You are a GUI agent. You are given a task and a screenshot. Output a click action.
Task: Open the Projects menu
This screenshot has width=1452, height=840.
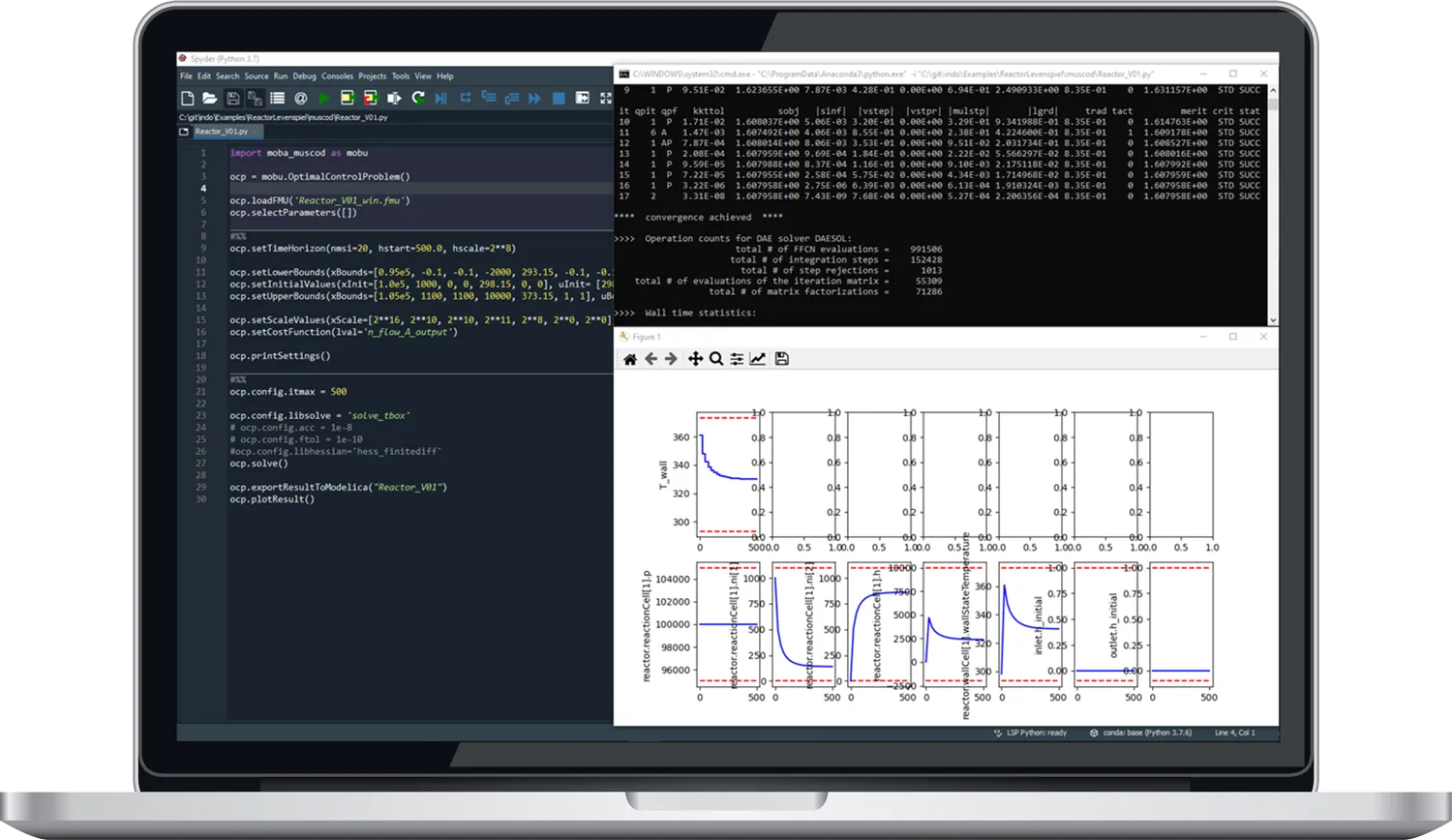pos(373,76)
